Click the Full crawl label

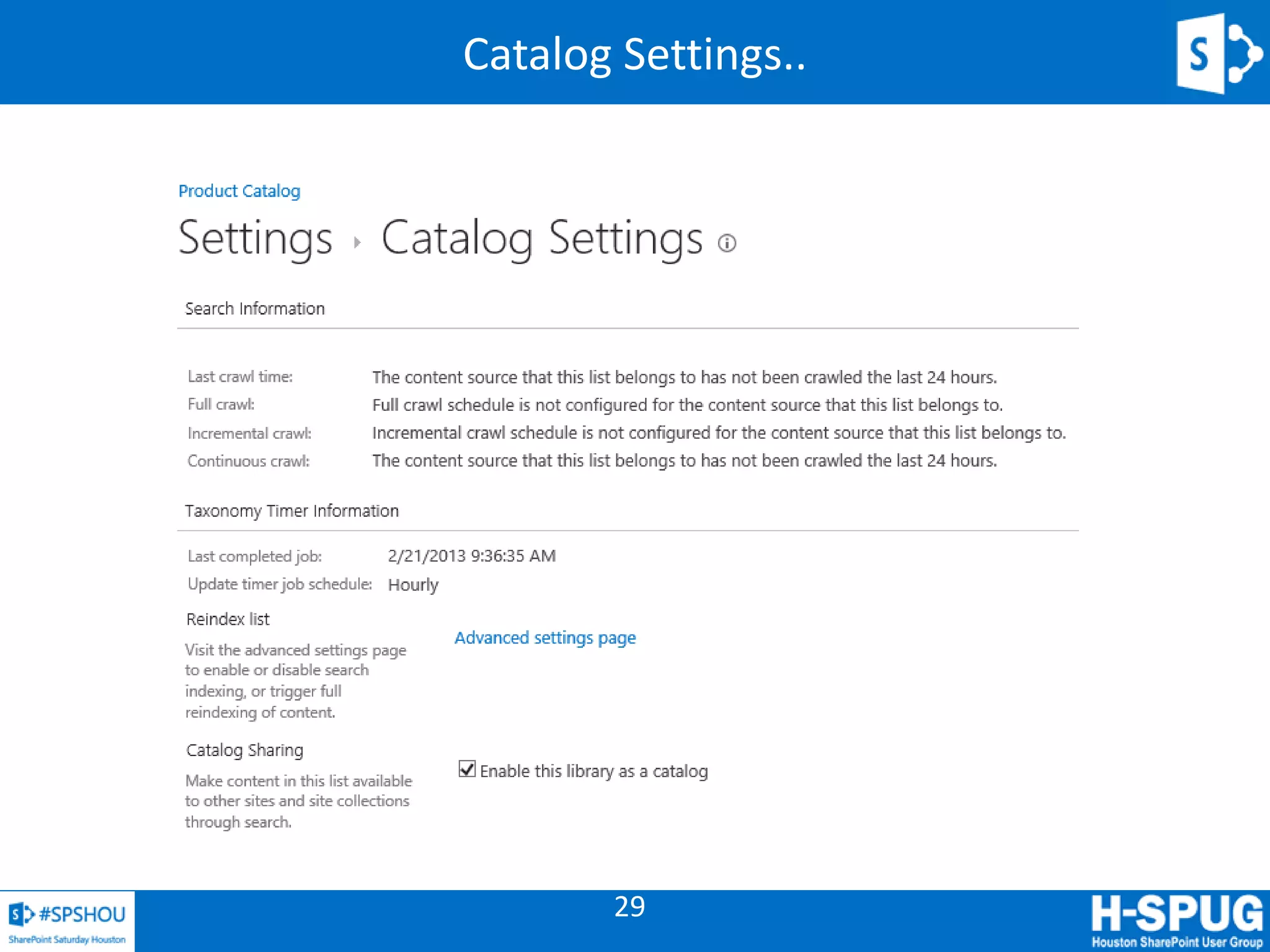(221, 405)
